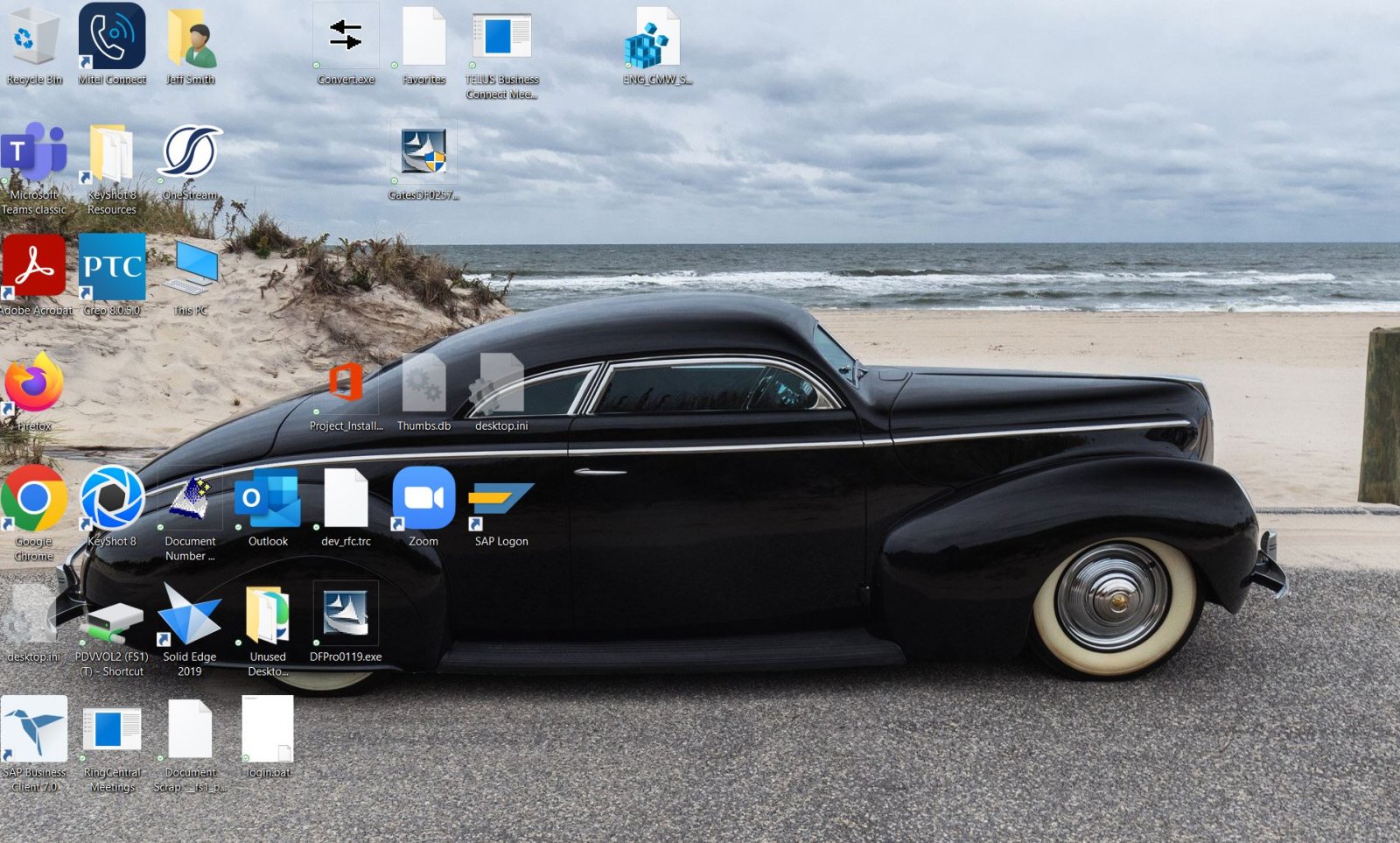Select the This PC icon

(x=191, y=268)
